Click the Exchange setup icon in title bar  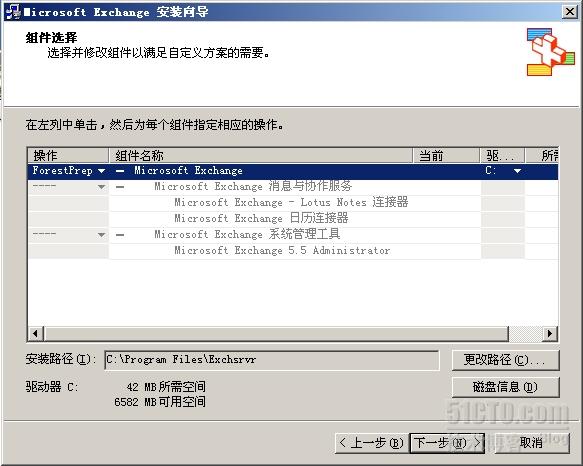(x=13, y=12)
